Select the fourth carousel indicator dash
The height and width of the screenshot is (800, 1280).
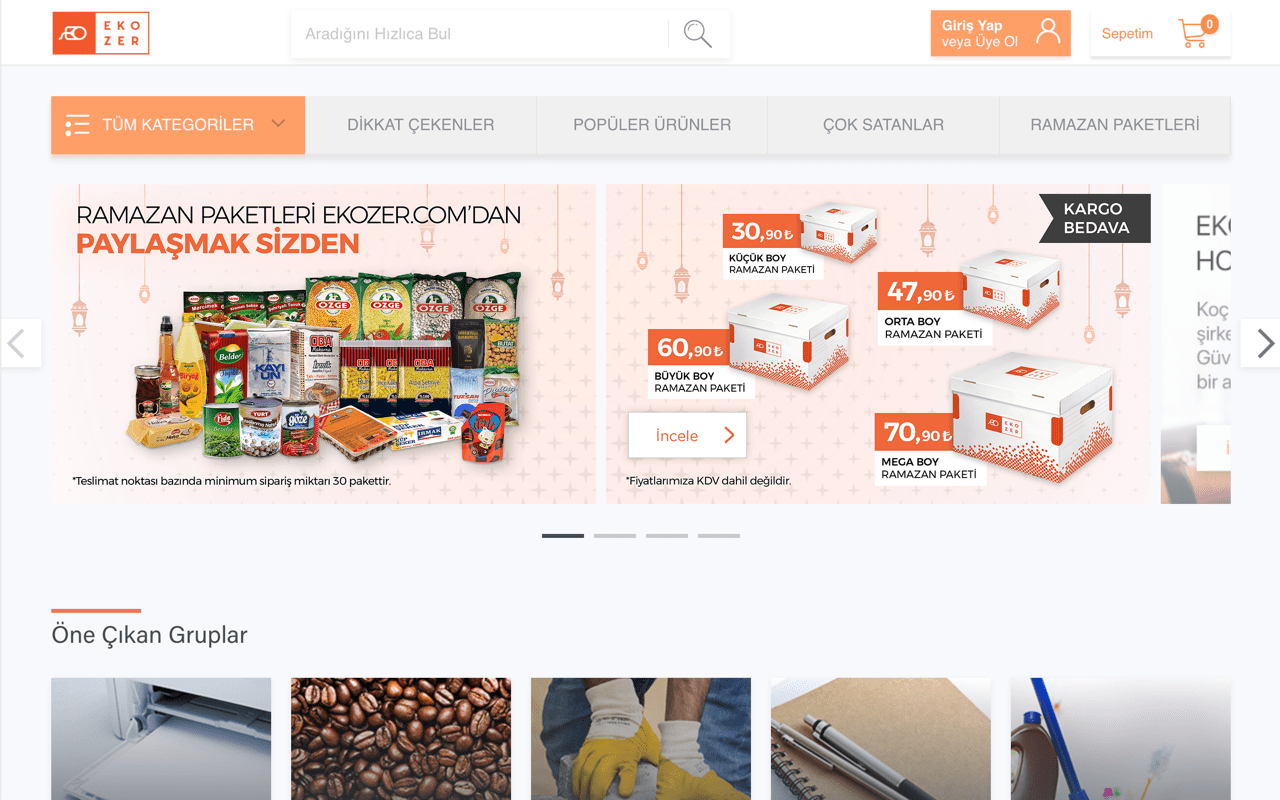coord(719,536)
